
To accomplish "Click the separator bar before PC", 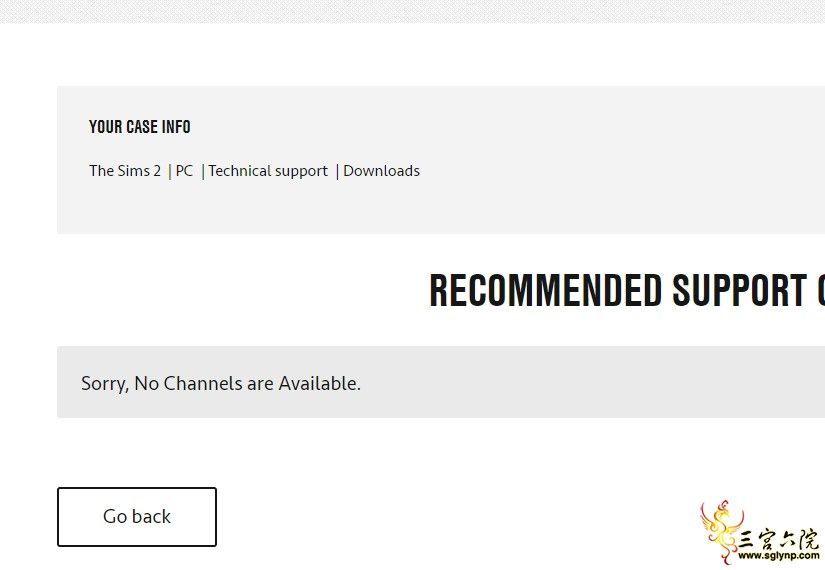I will pos(169,172).
